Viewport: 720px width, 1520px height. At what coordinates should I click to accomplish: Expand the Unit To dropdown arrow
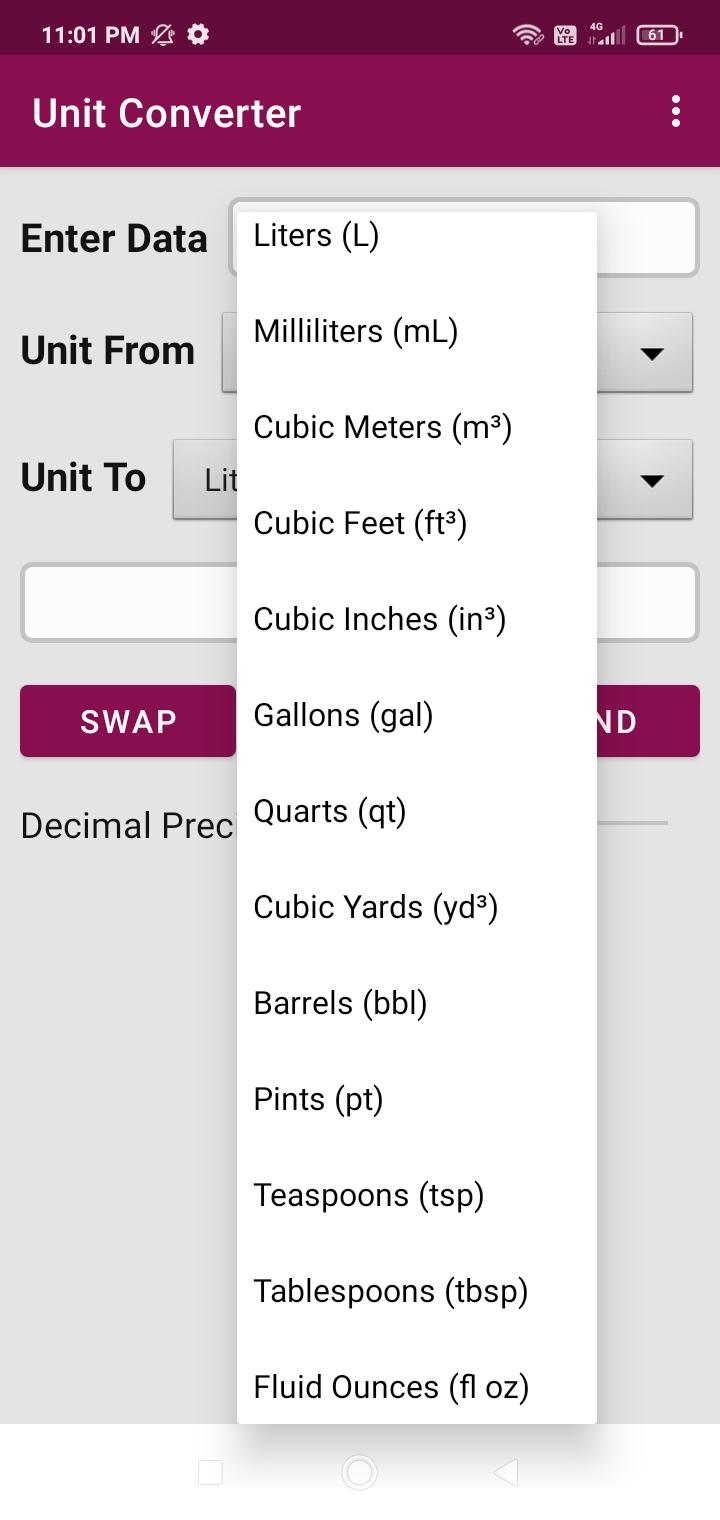[652, 480]
